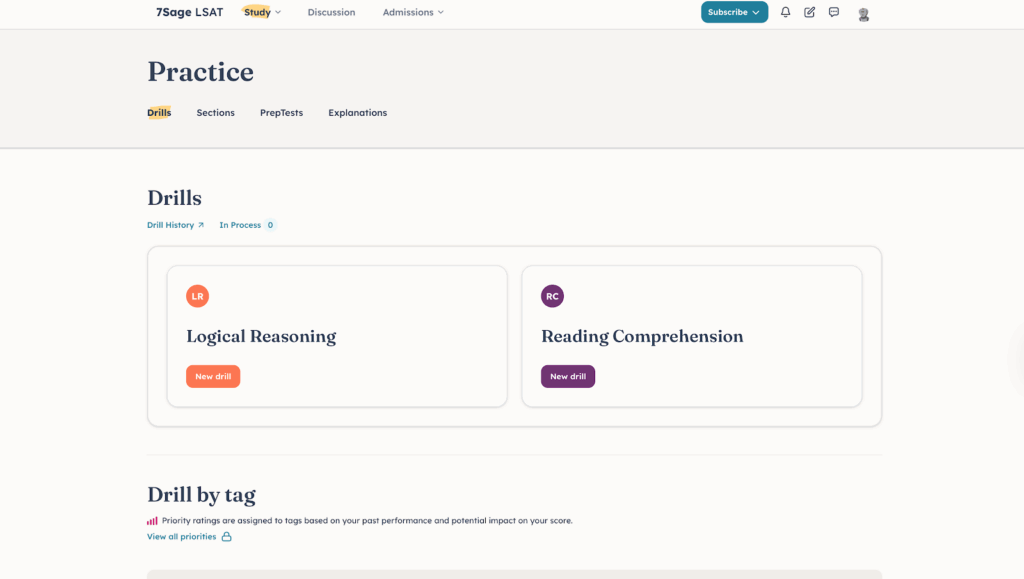
Task: Click the orange LR circle badge
Action: [197, 296]
